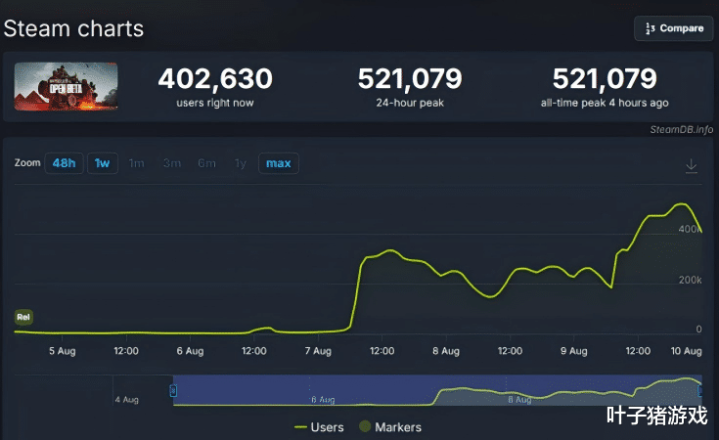
Task: Click the 4 Aug label in navigator
Action: point(127,400)
